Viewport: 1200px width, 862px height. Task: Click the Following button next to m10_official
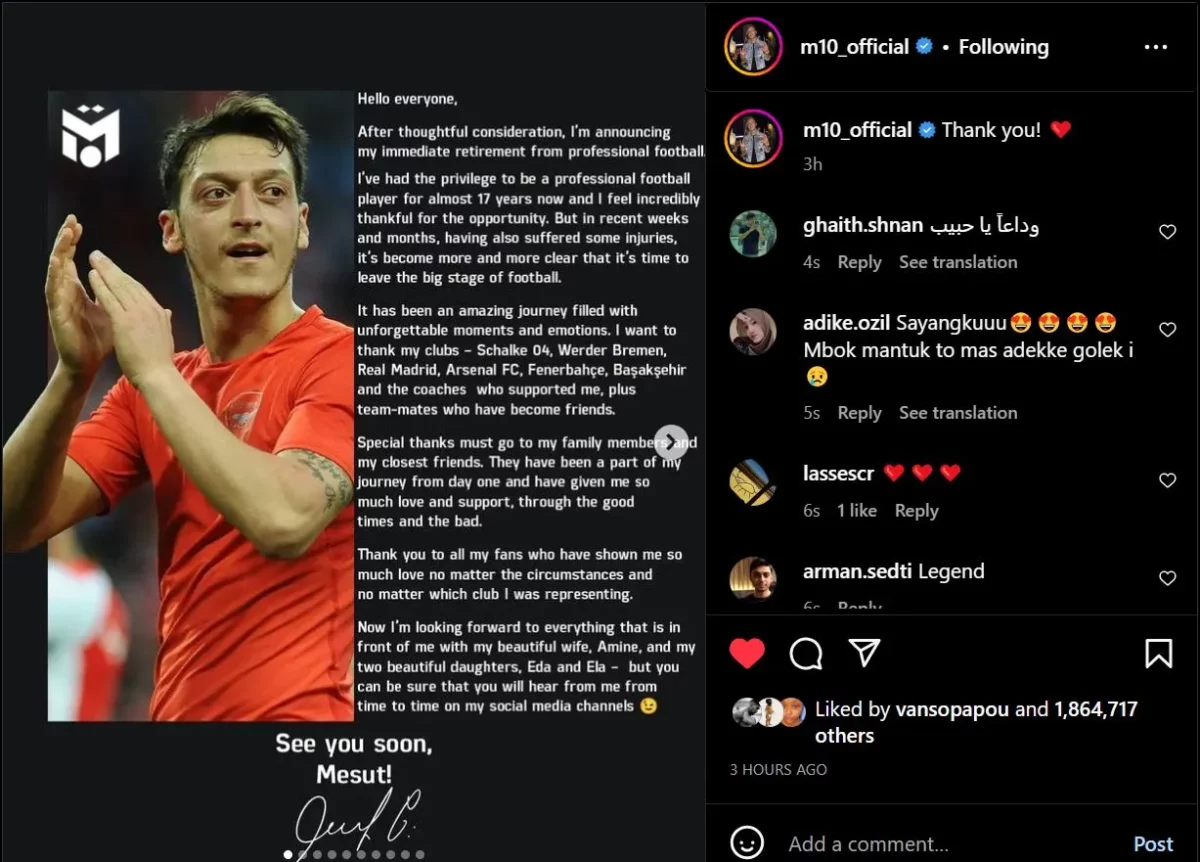pyautogui.click(x=1003, y=47)
